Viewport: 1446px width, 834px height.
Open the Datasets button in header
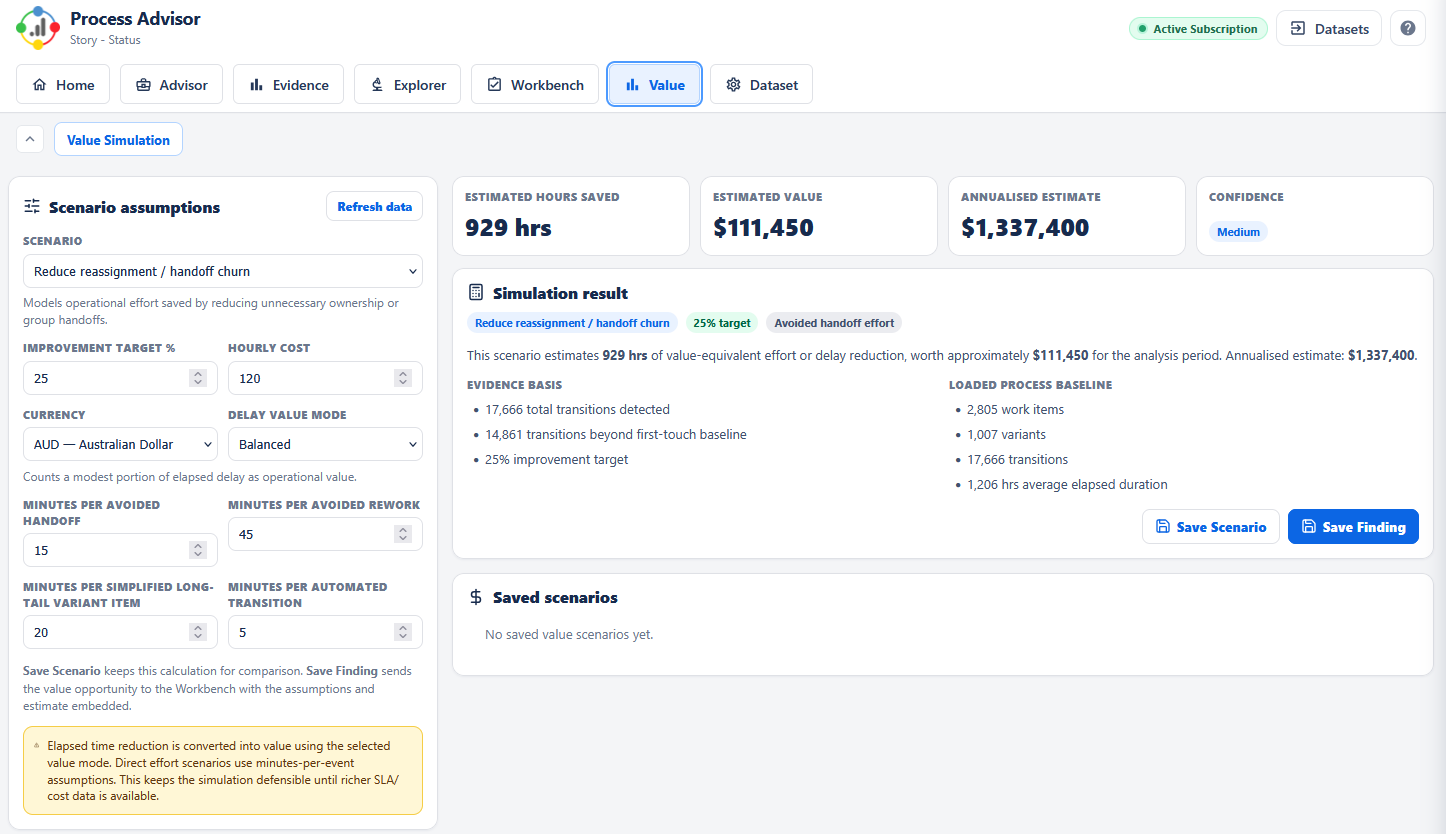1329,28
